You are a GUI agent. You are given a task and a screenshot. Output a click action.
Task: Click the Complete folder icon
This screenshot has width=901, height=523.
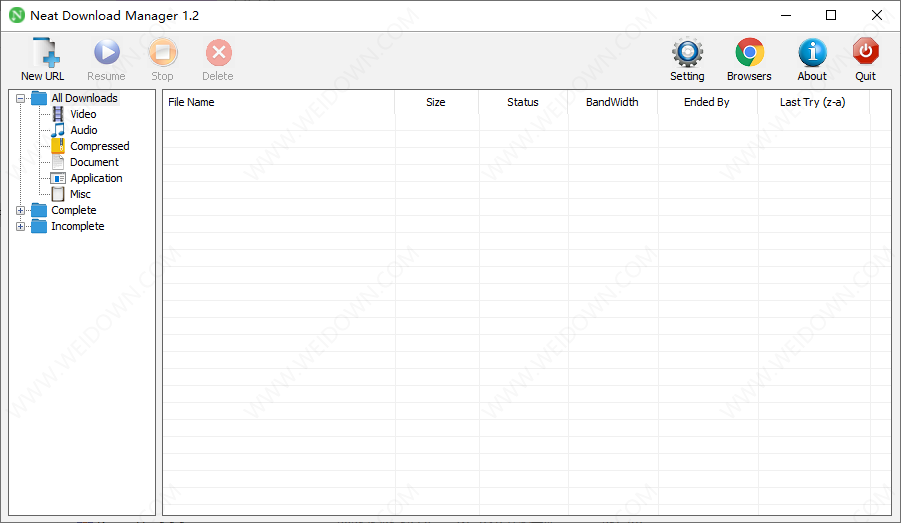39,210
